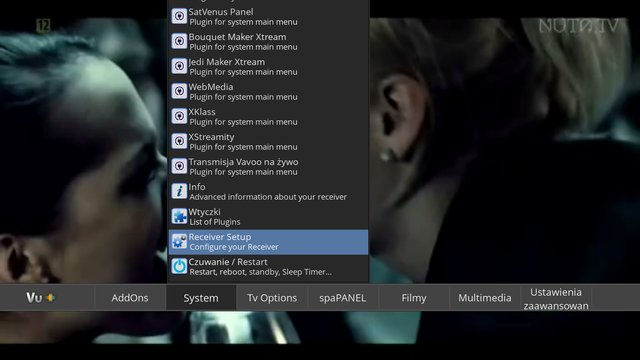Viewport: 640px width, 360px height.
Task: Click the SatVenus Panel plugin icon
Action: [179, 16]
